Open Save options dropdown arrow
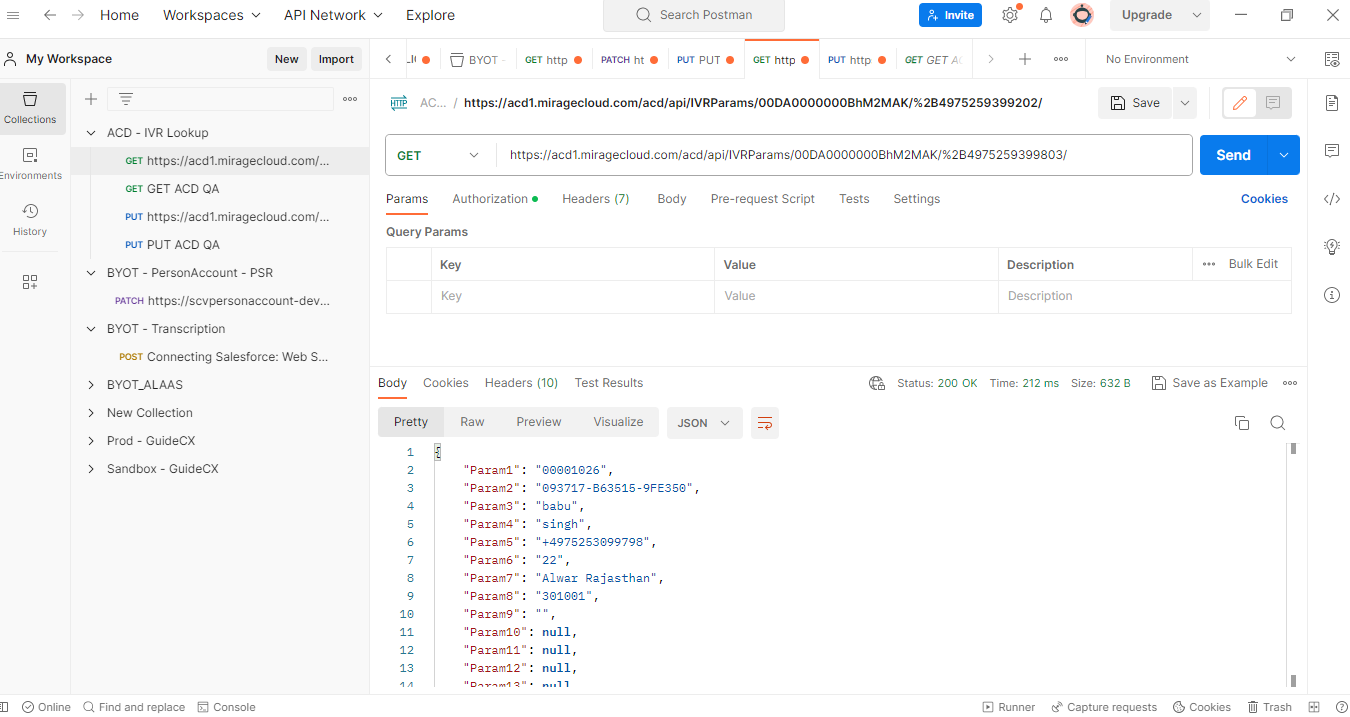The height and width of the screenshot is (717, 1350). (1185, 103)
